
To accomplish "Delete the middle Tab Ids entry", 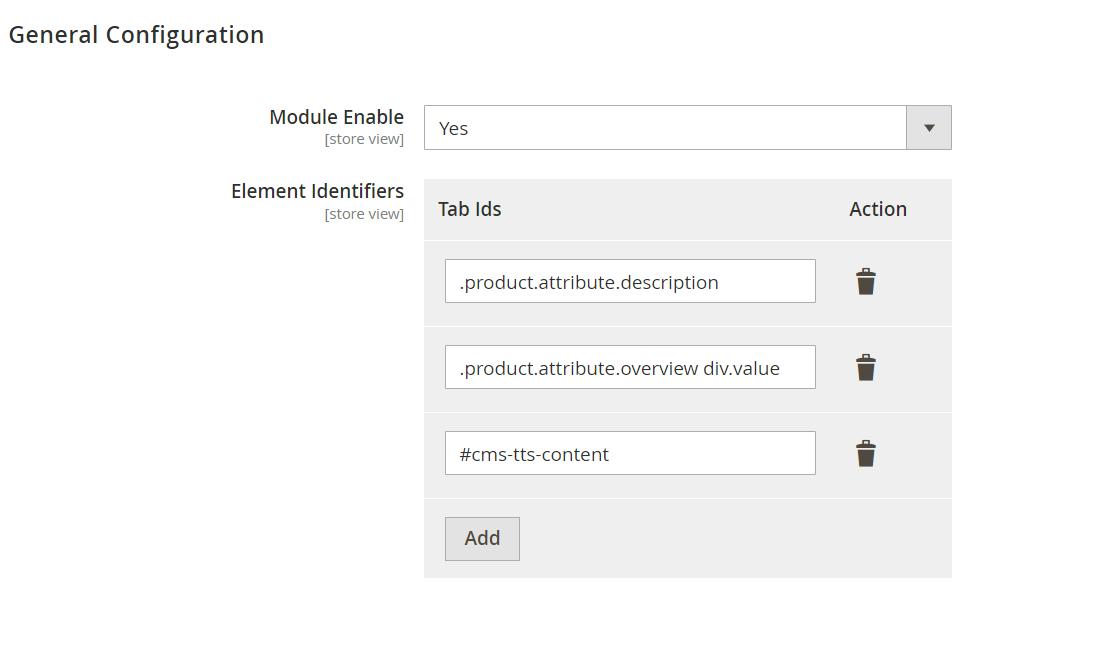I will 866,368.
